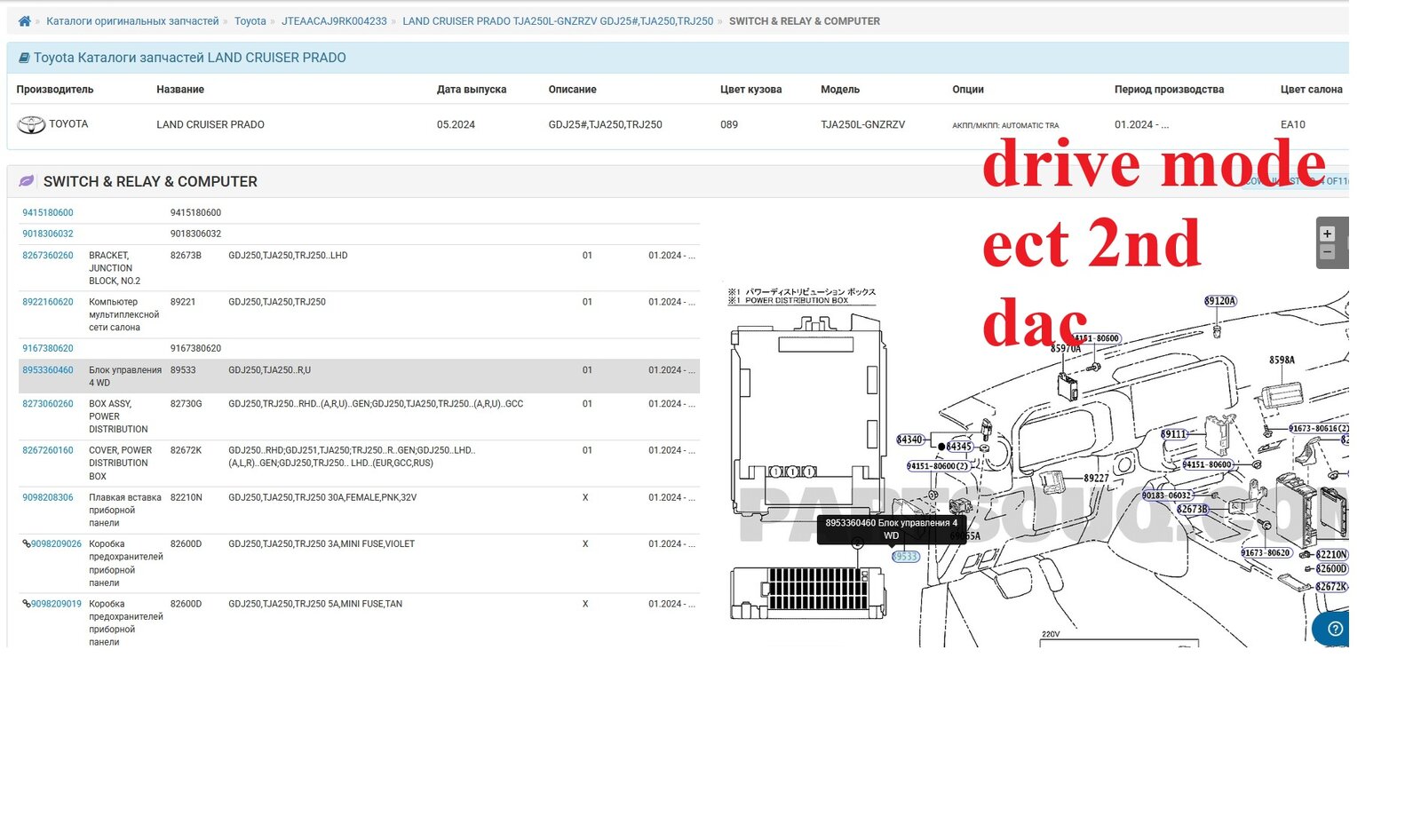Open part number 8953360460 link

48,370
